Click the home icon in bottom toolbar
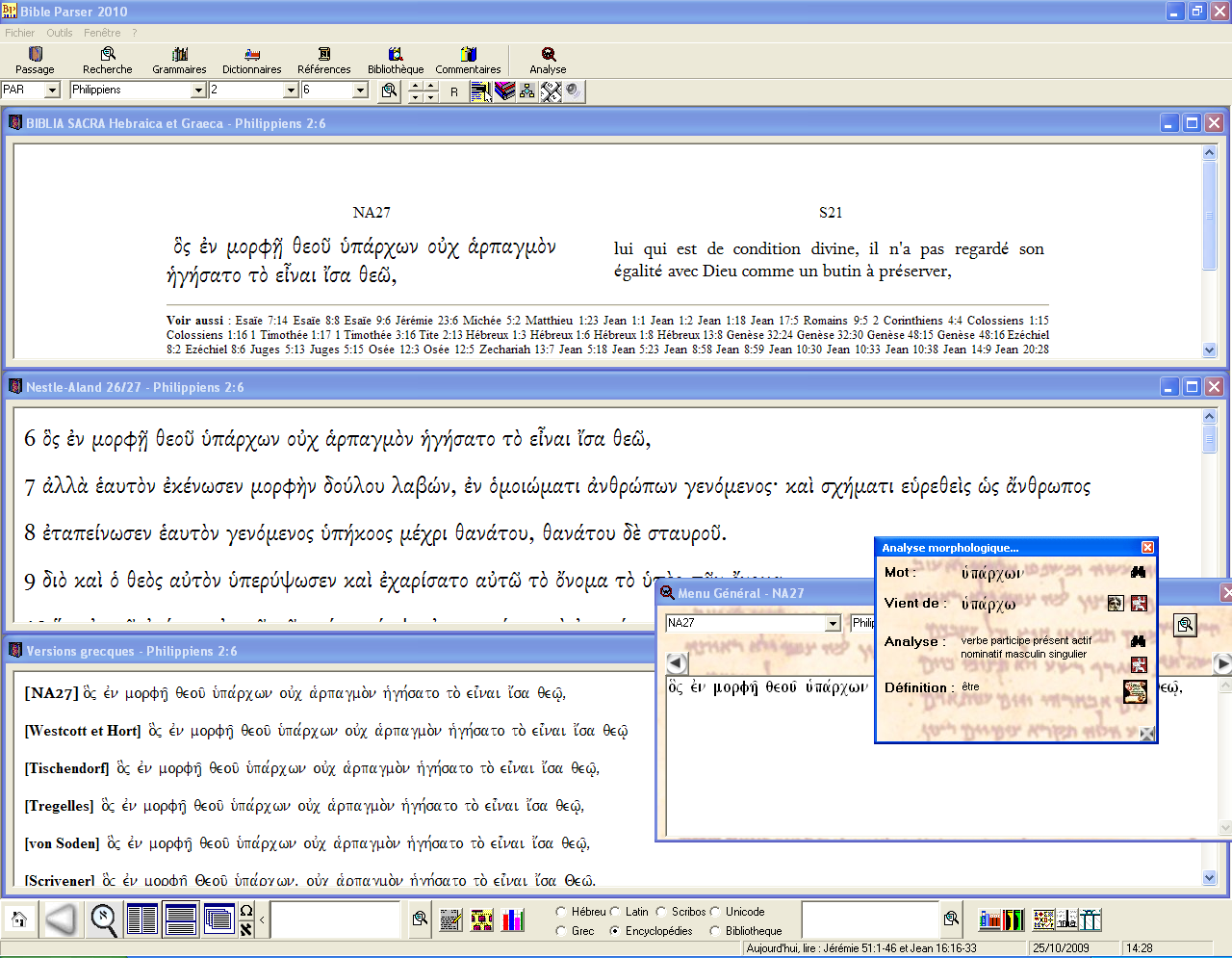The height and width of the screenshot is (958, 1232). click(18, 919)
